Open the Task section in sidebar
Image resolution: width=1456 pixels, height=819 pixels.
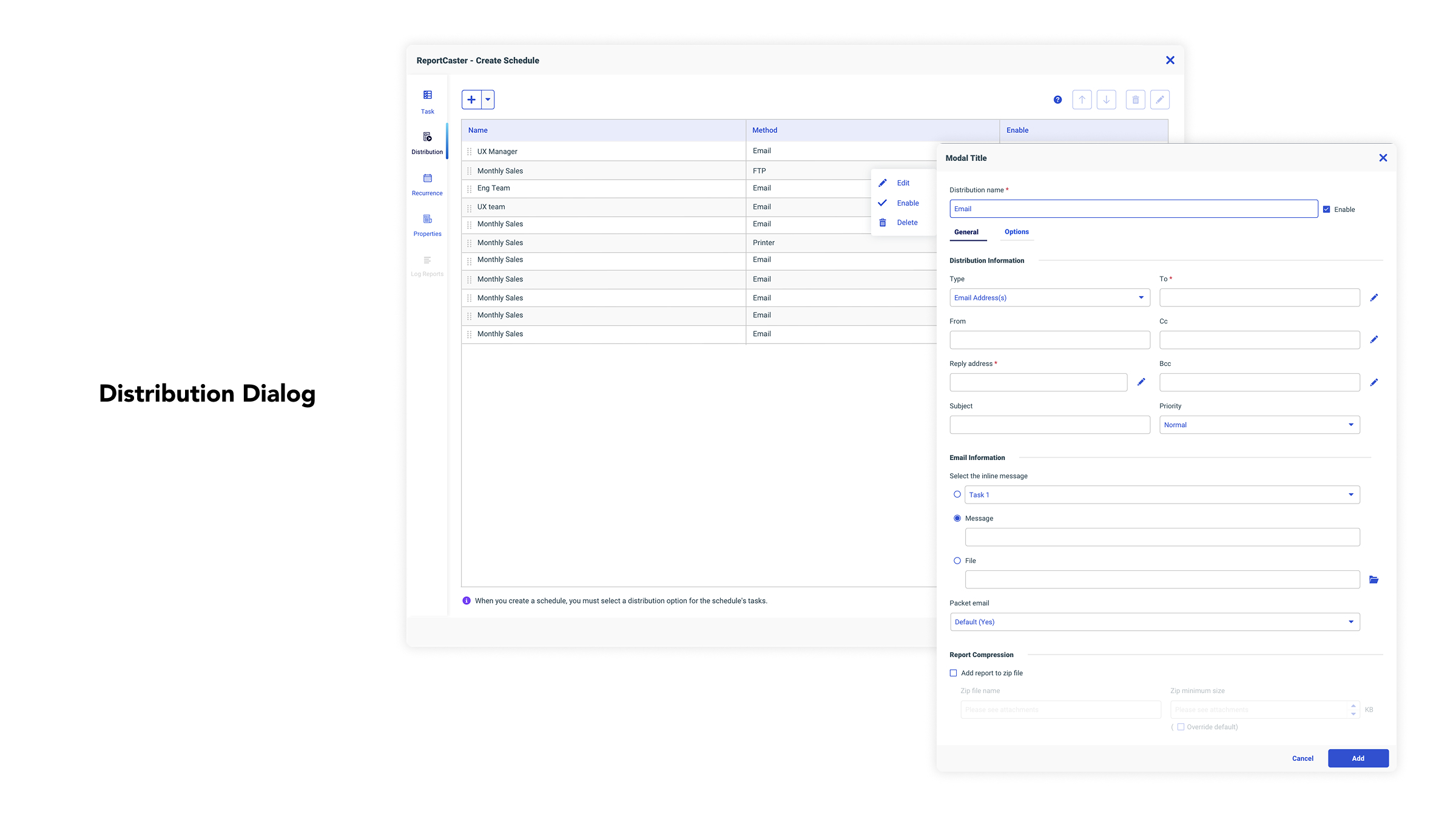point(427,101)
